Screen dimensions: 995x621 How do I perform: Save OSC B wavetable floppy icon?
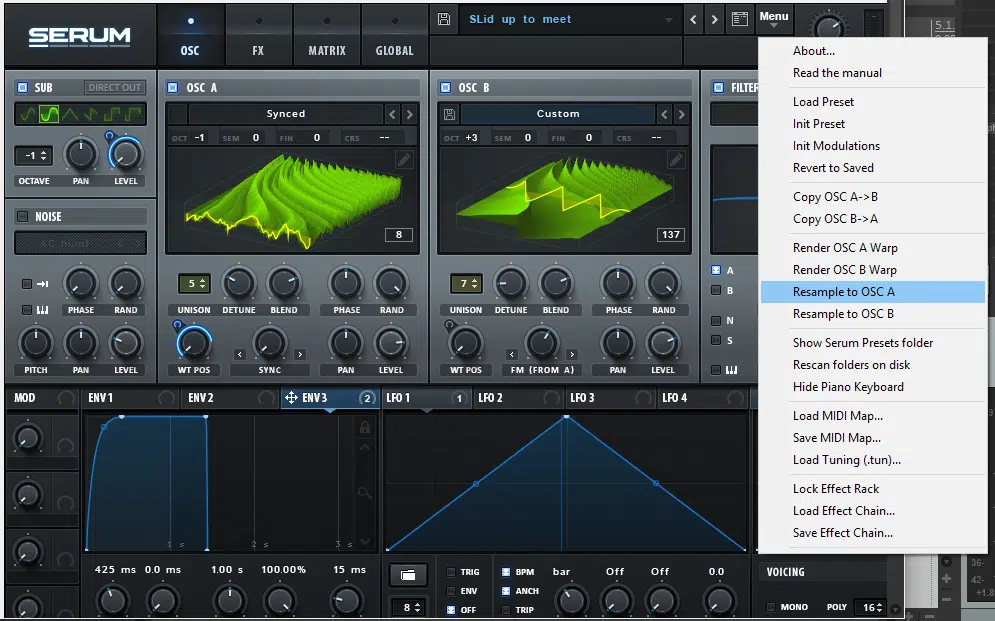coord(449,114)
